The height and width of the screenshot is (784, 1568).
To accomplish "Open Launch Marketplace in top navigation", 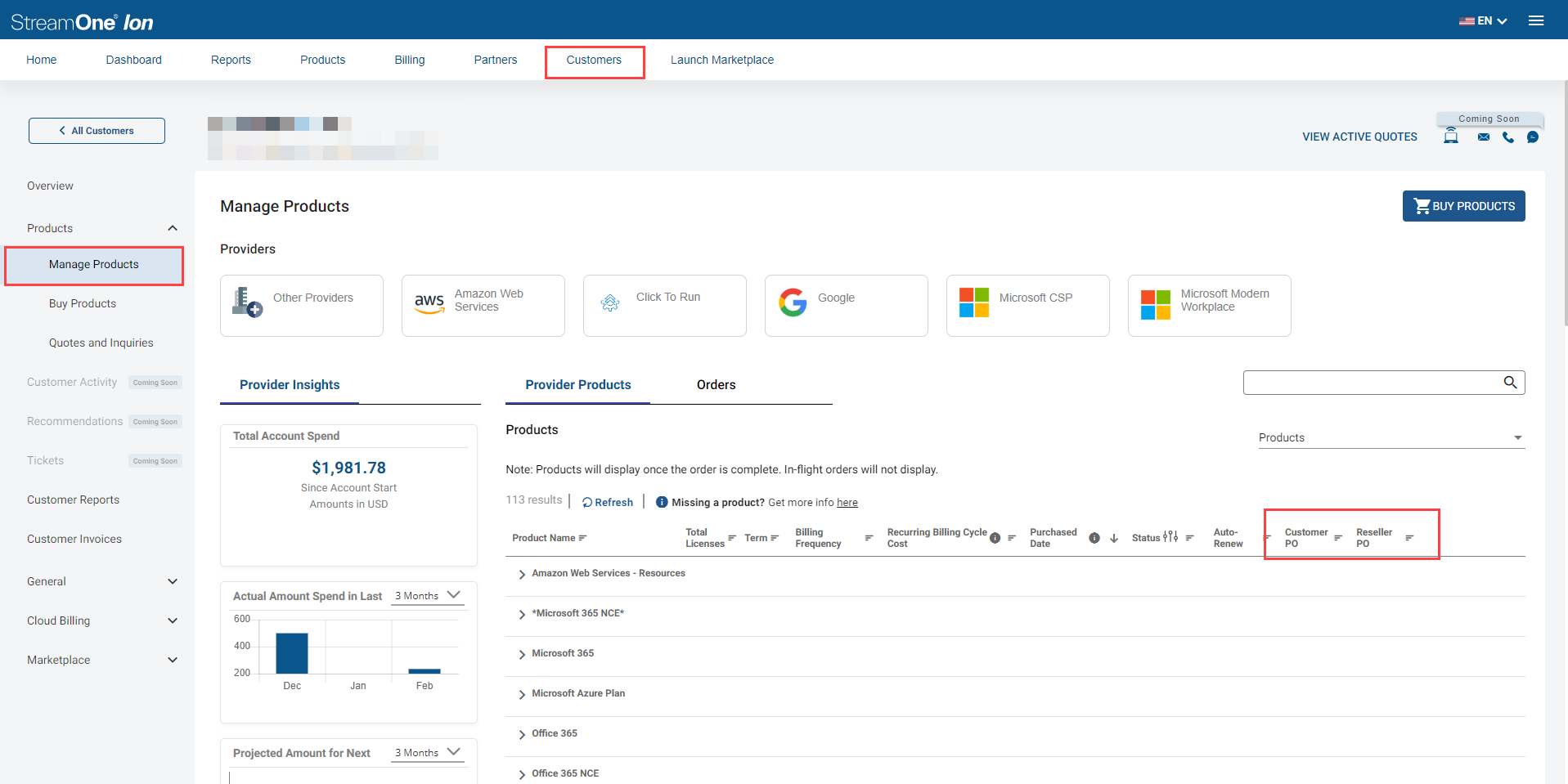I will coord(722,60).
